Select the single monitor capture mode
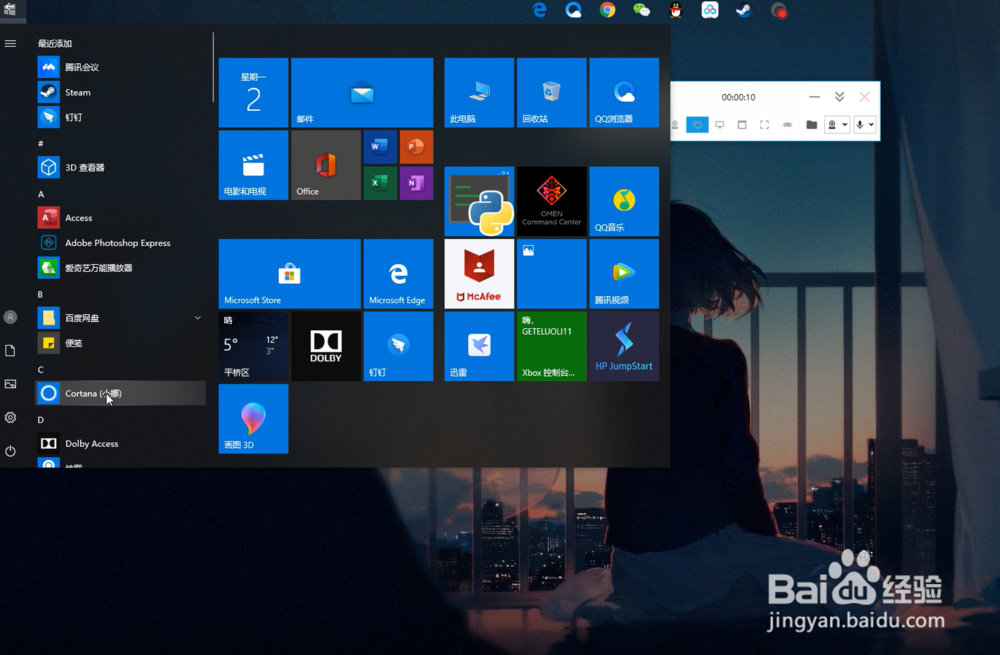Image resolution: width=1000 pixels, height=655 pixels. point(719,125)
